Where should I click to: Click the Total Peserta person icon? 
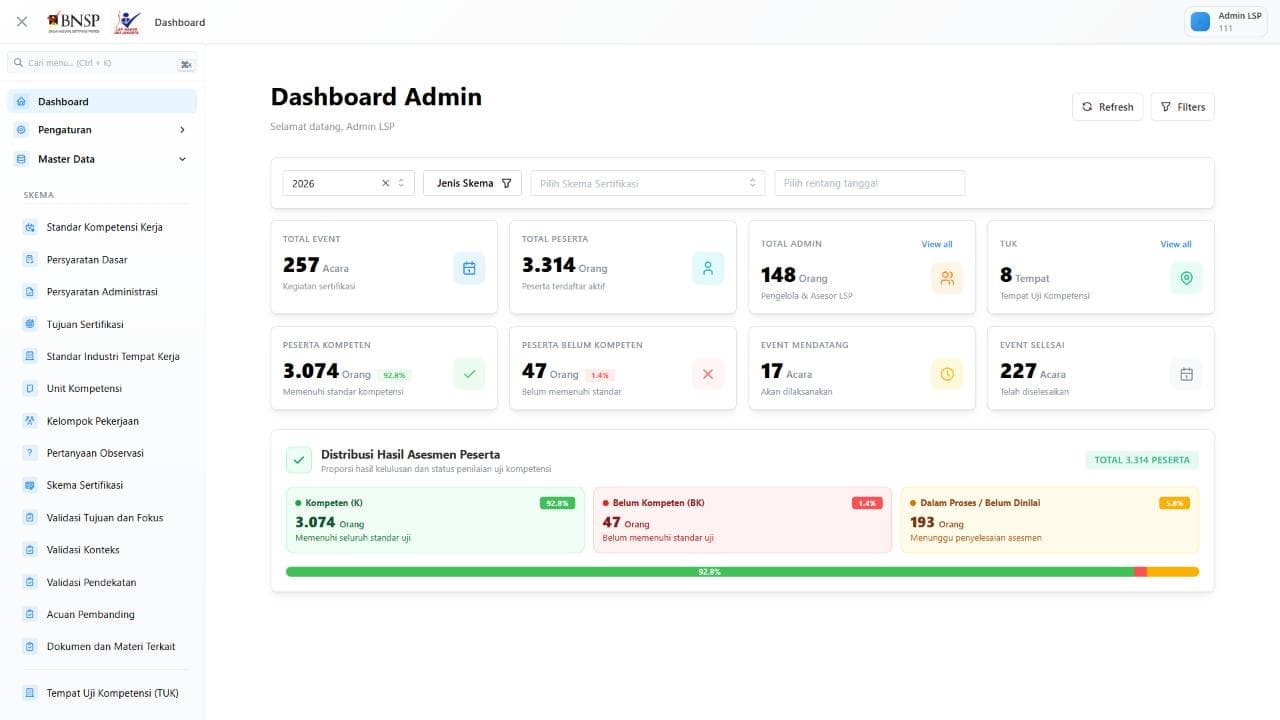point(708,268)
